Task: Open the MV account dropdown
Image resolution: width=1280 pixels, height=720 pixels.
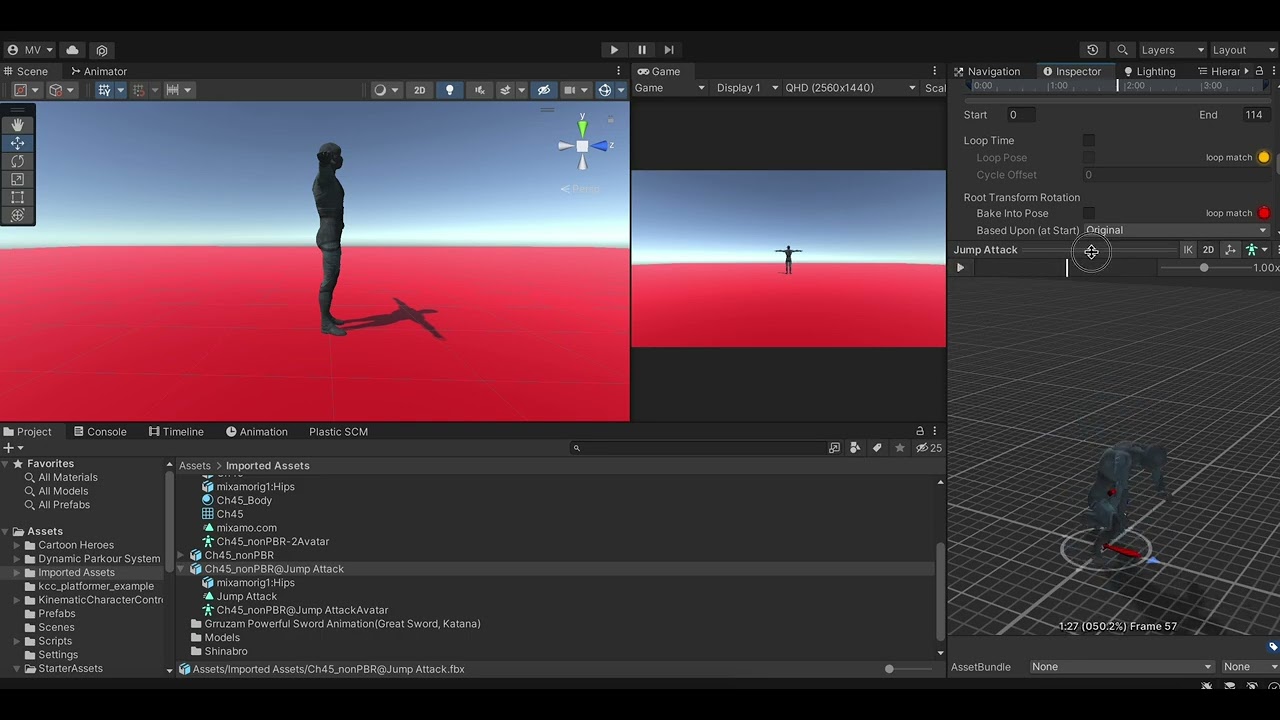Action: [x=30, y=50]
